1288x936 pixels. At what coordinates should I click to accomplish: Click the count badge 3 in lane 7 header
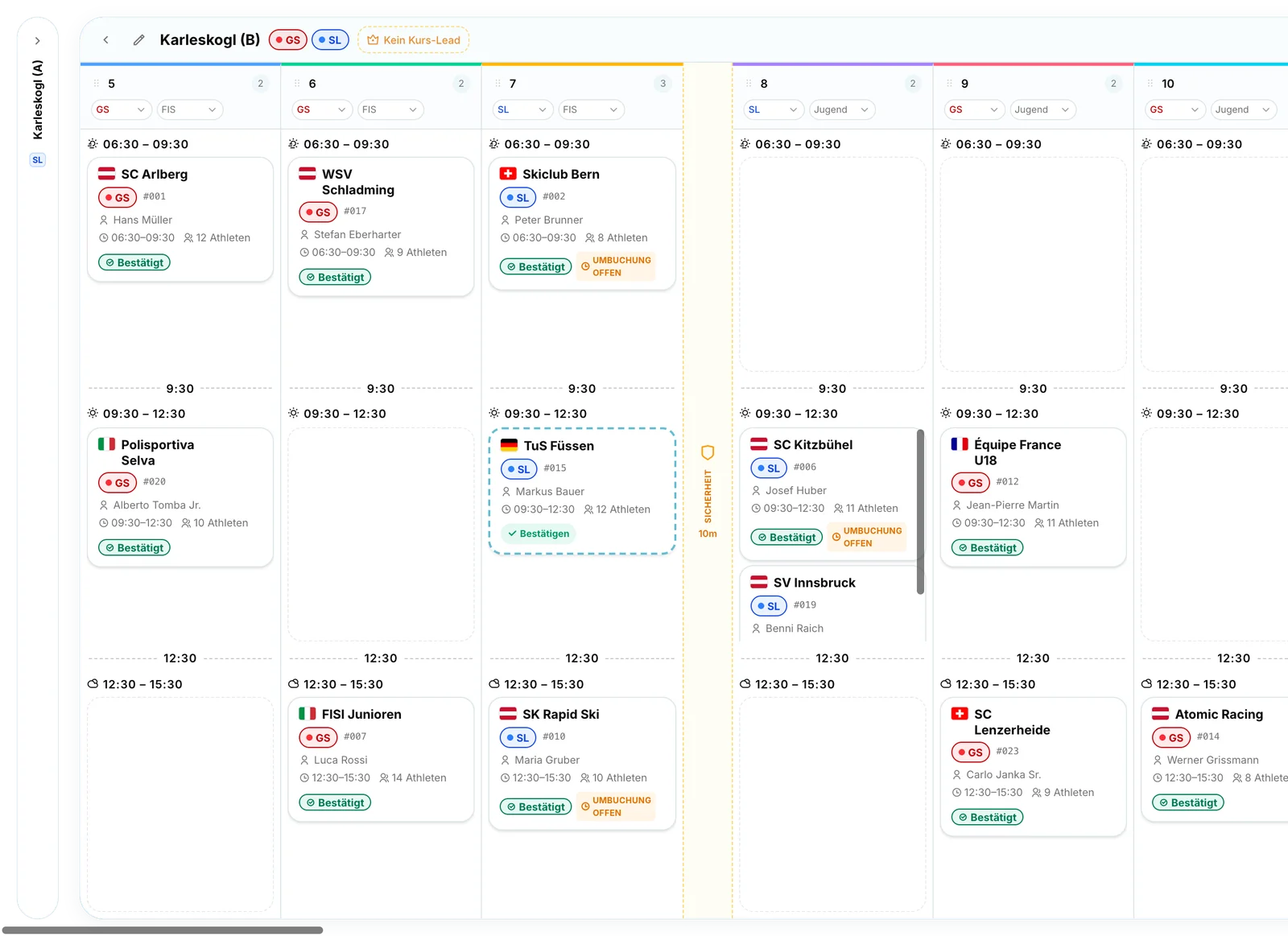point(663,84)
